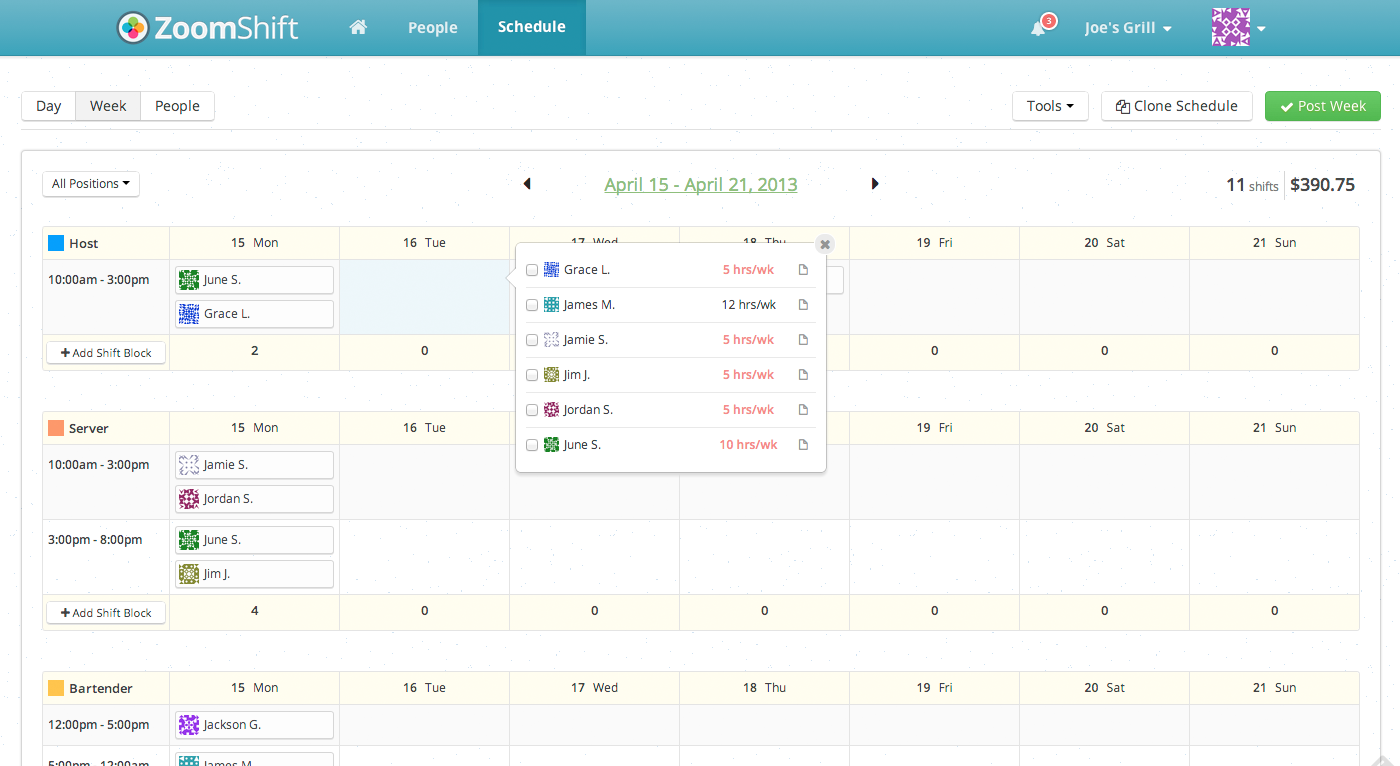The height and width of the screenshot is (766, 1400).
Task: Click the ZoomShift logo icon
Action: click(132, 27)
